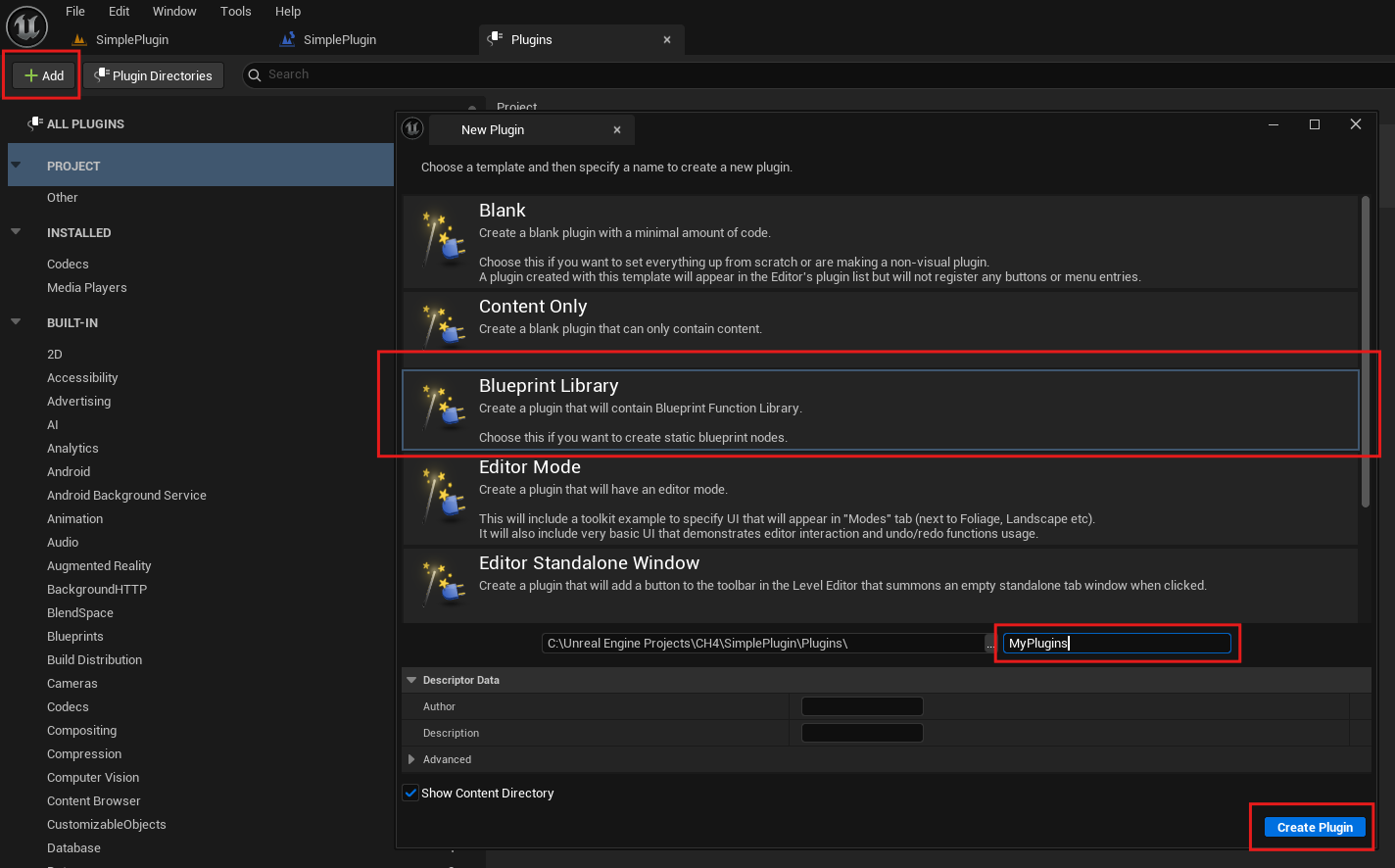
Task: Open the File menu
Action: [75, 11]
